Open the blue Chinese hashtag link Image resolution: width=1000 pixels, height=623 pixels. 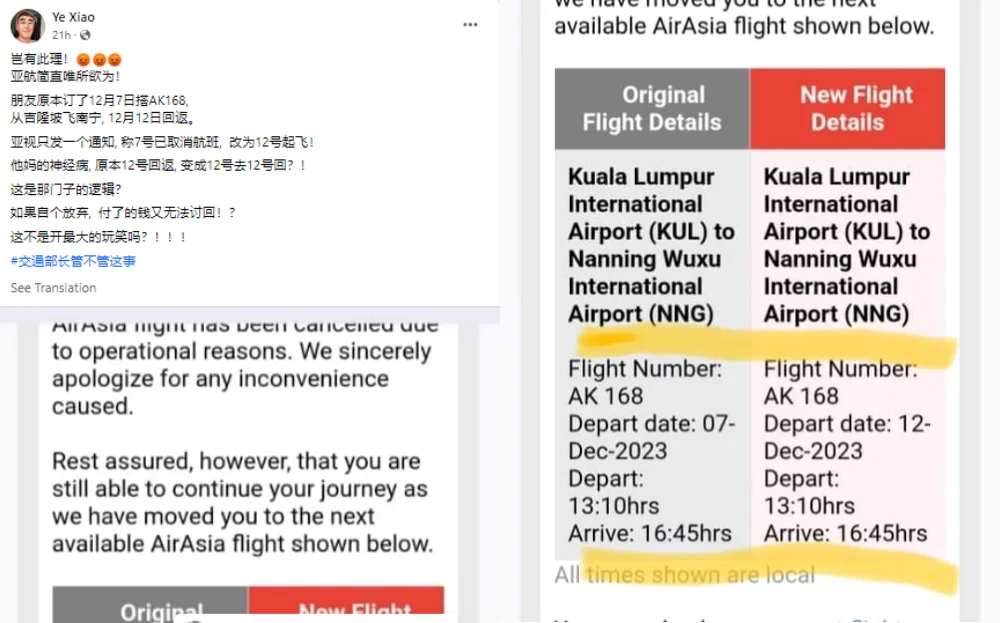tap(73, 261)
